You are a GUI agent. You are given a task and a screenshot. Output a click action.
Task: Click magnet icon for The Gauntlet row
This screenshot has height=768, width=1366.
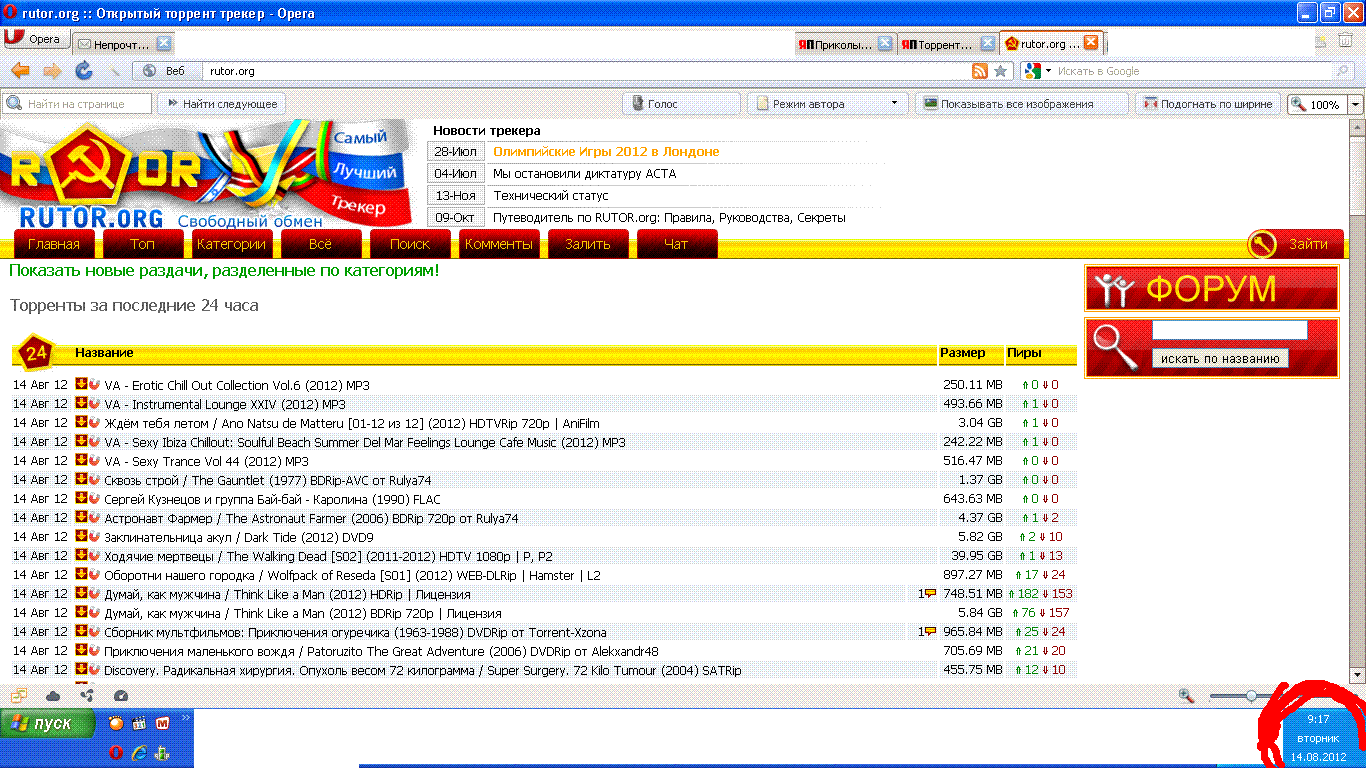pyautogui.click(x=94, y=479)
